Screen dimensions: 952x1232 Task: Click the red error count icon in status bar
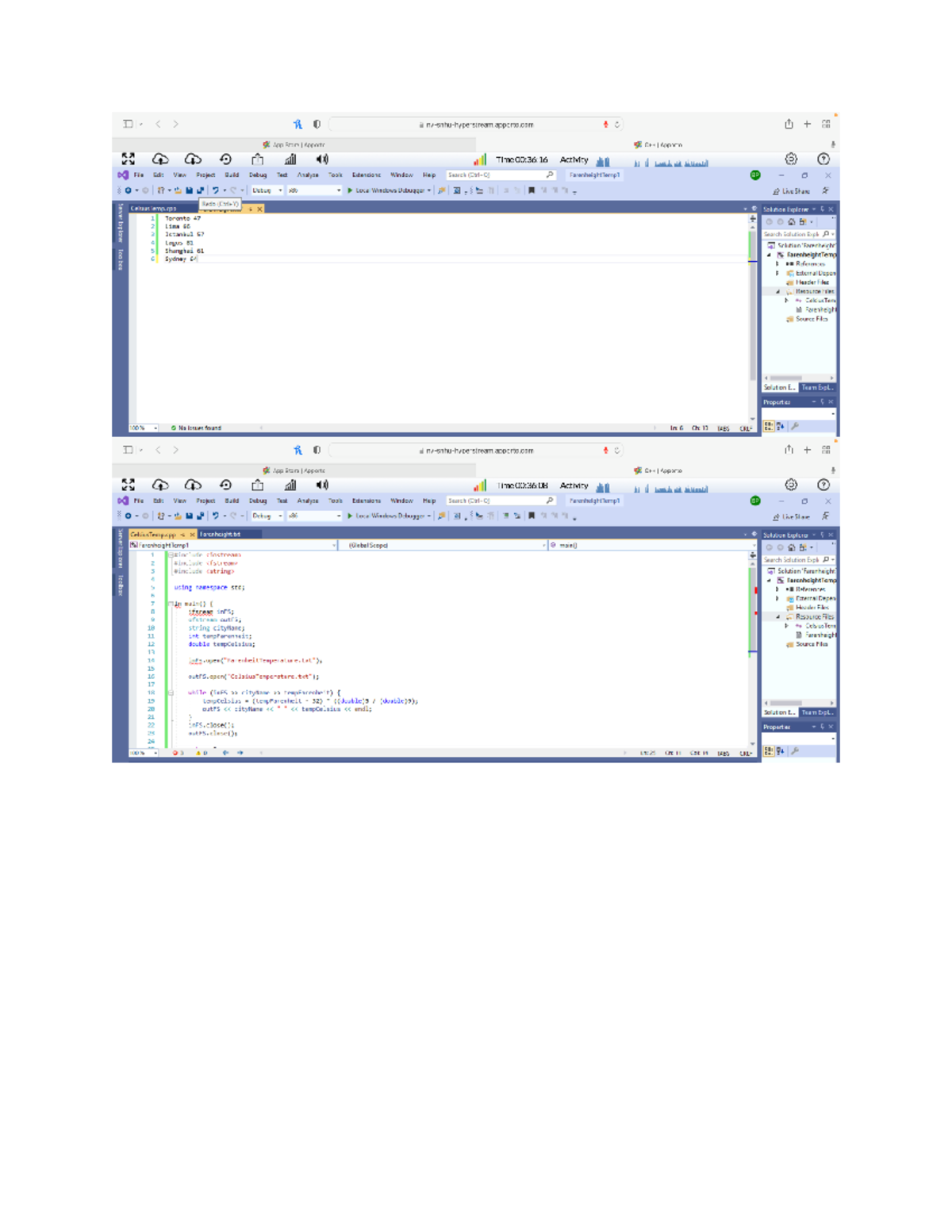(x=176, y=753)
